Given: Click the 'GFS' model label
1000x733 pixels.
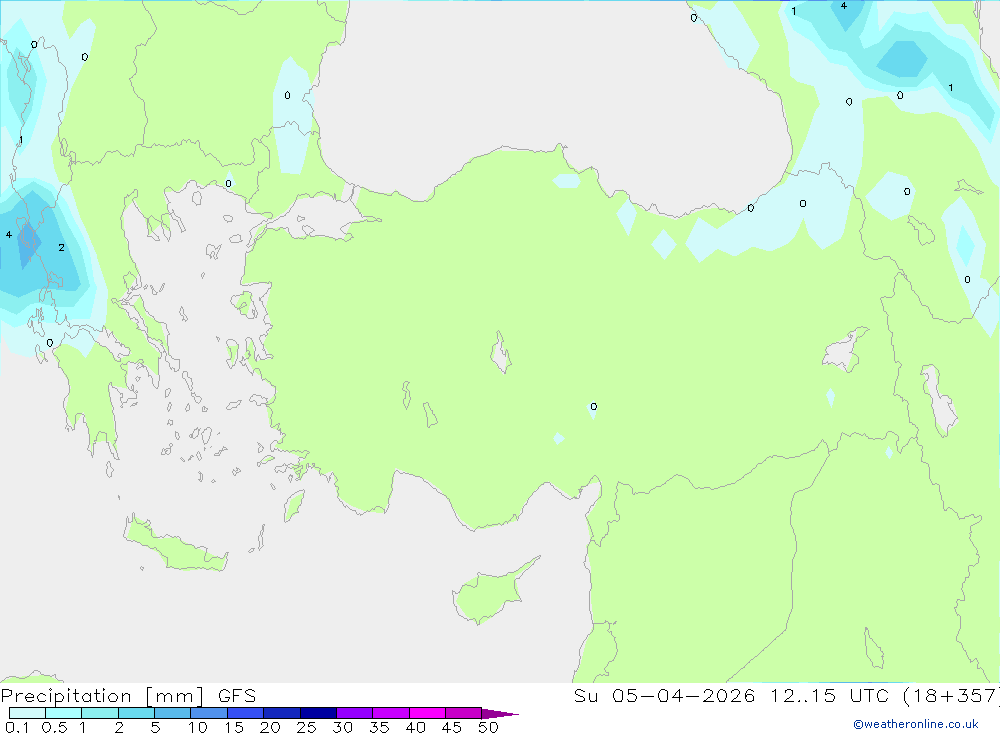Looking at the screenshot, I should click(237, 696).
